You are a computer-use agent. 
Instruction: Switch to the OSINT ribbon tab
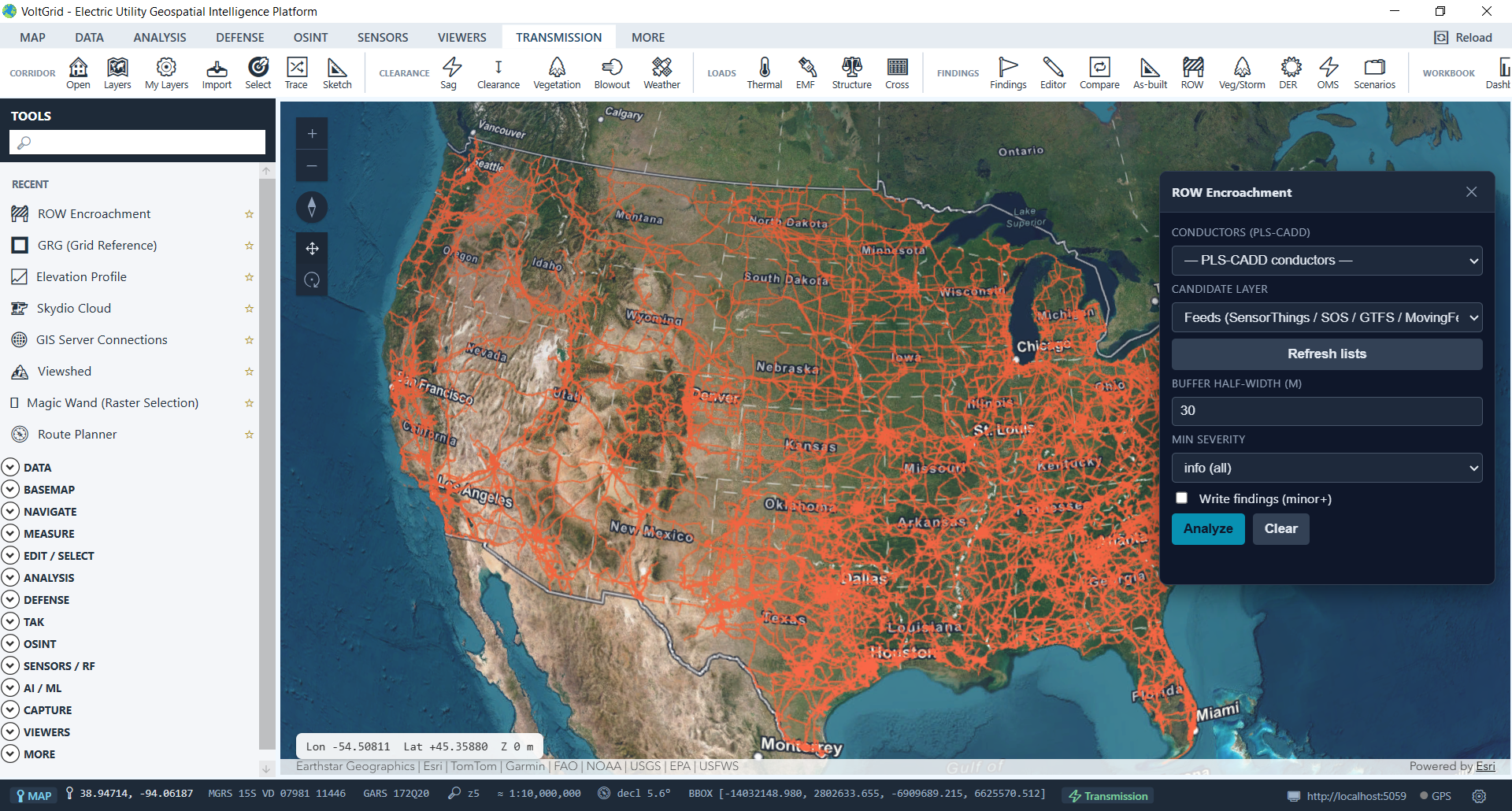(310, 37)
